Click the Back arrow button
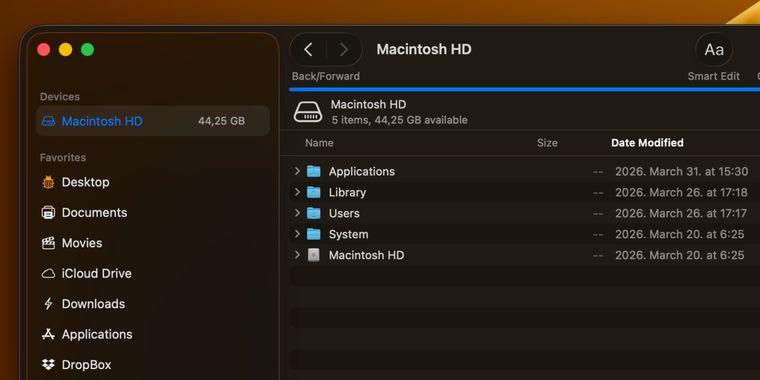 click(x=308, y=49)
